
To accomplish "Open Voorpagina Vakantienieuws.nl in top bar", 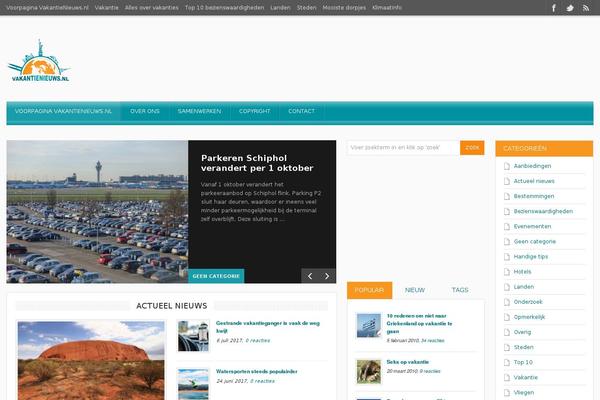I will coord(47,7).
